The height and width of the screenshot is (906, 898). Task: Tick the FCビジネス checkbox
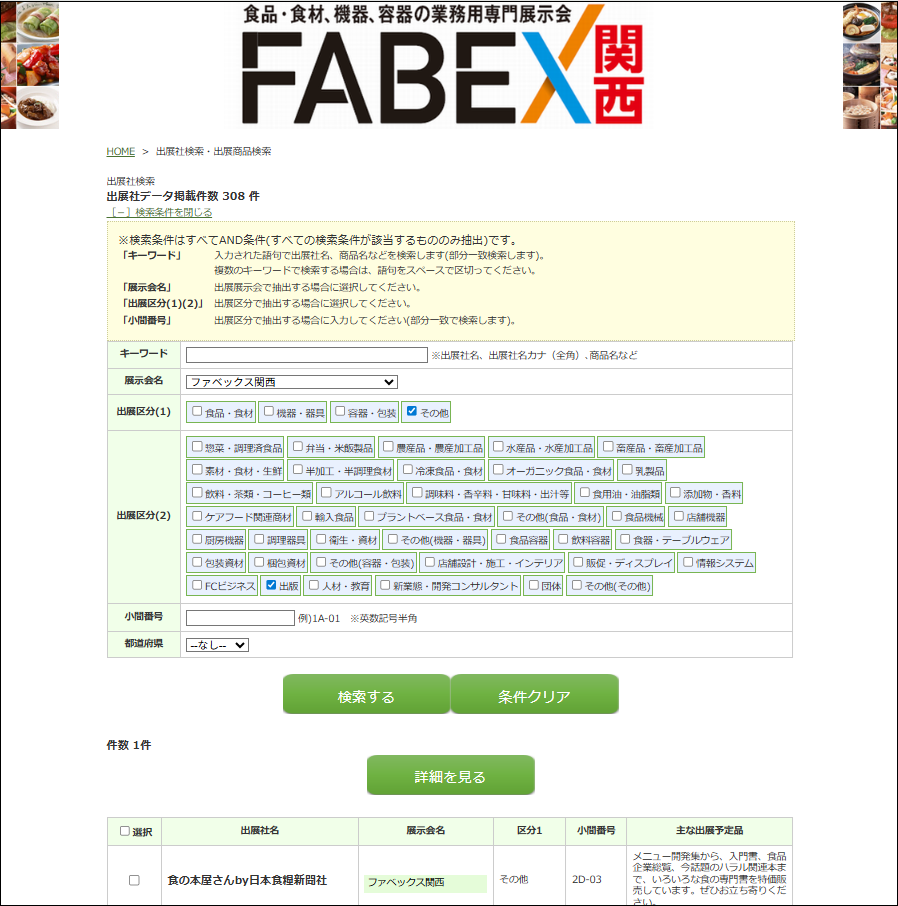click(x=198, y=585)
